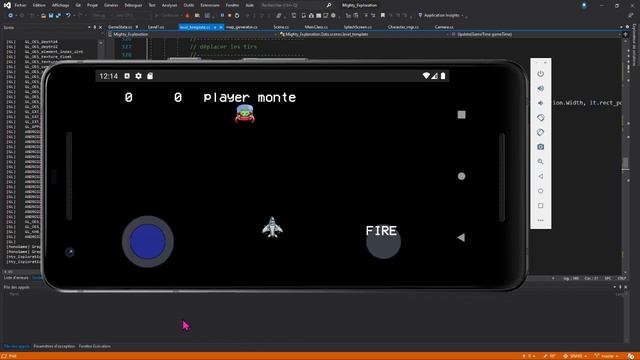The width and height of the screenshot is (640, 360).
Task: Open Mighty_Exploration project navigation dropdown
Action: [x=192, y=34]
